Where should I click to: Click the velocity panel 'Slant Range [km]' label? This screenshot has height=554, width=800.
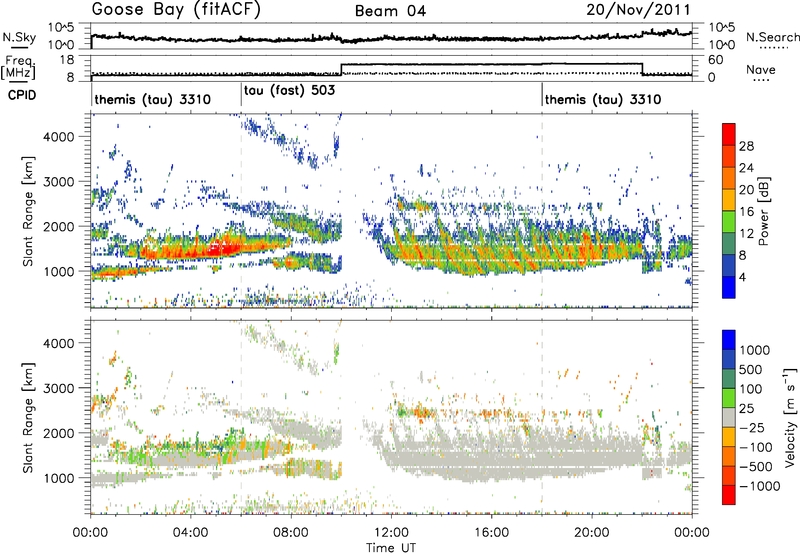[x=28, y=417]
